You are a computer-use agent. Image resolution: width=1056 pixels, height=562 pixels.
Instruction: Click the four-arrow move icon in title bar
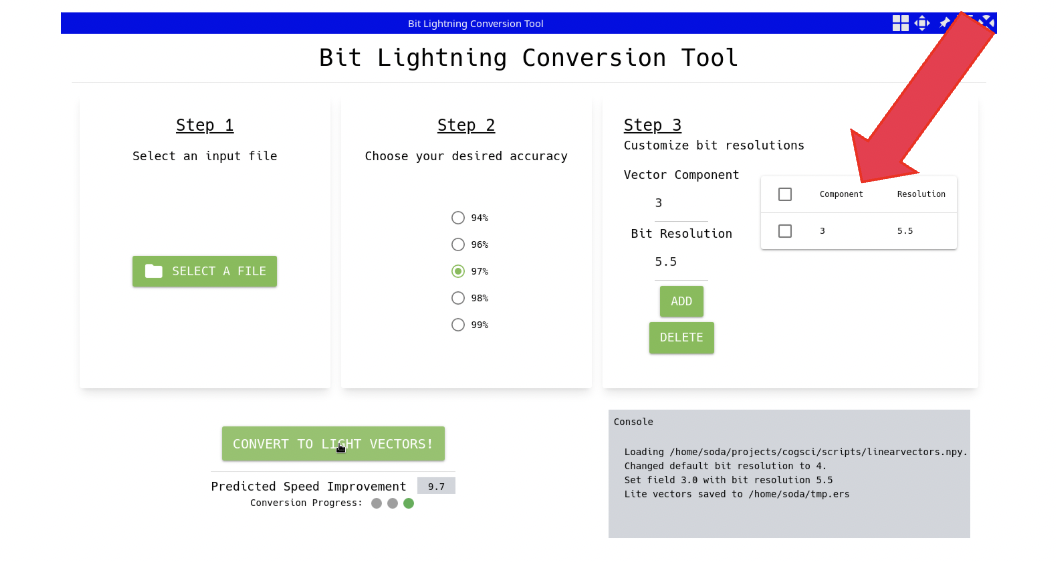point(922,23)
